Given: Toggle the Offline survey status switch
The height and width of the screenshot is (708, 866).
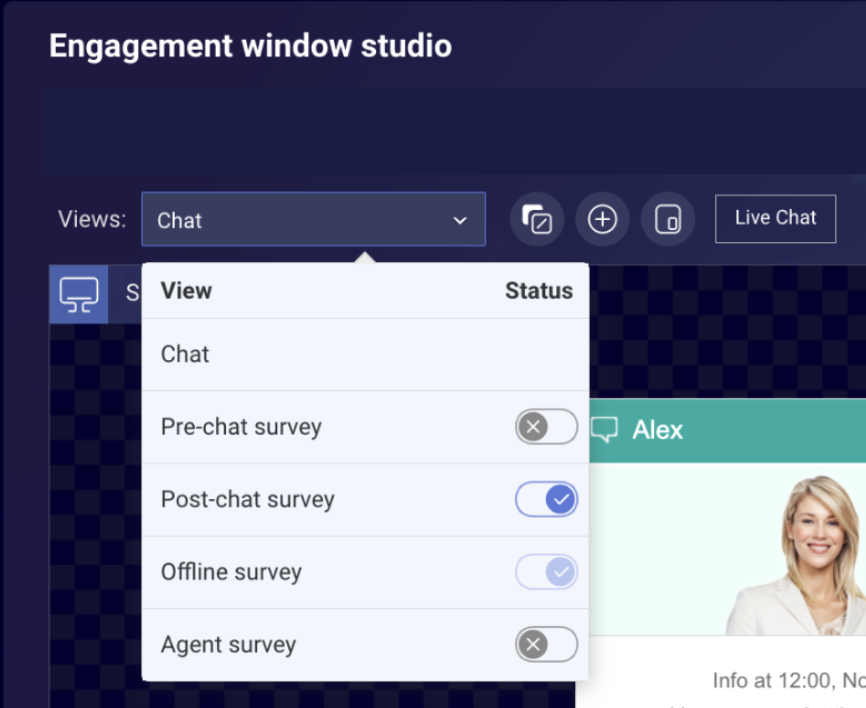Looking at the screenshot, I should pyautogui.click(x=546, y=572).
